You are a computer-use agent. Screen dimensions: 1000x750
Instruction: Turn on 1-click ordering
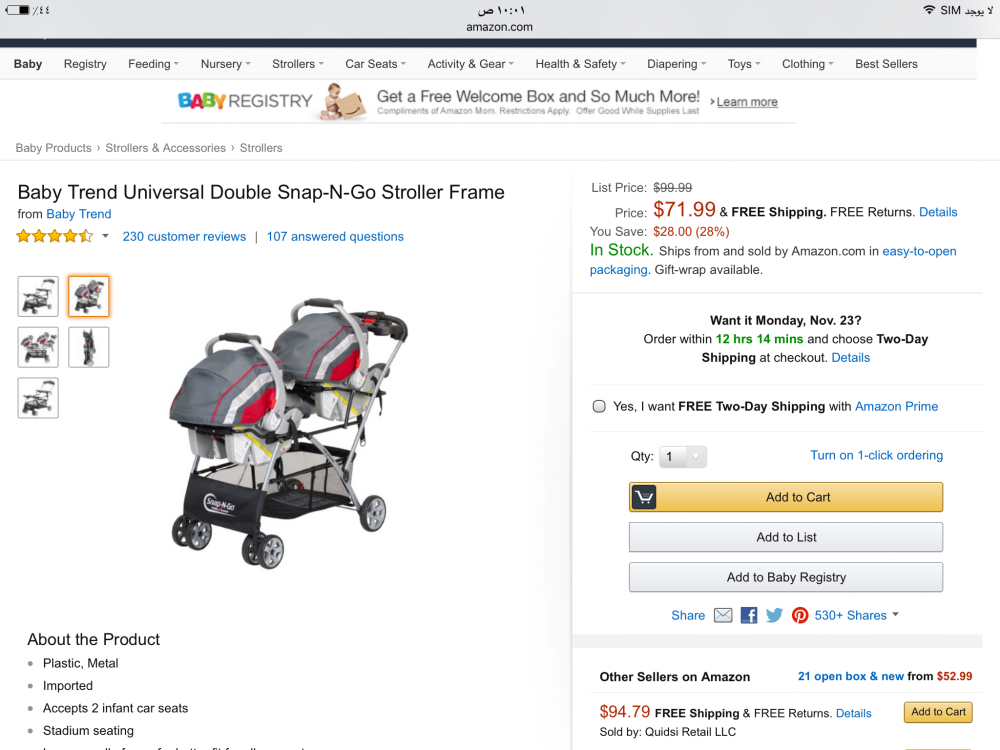pyautogui.click(x=876, y=455)
